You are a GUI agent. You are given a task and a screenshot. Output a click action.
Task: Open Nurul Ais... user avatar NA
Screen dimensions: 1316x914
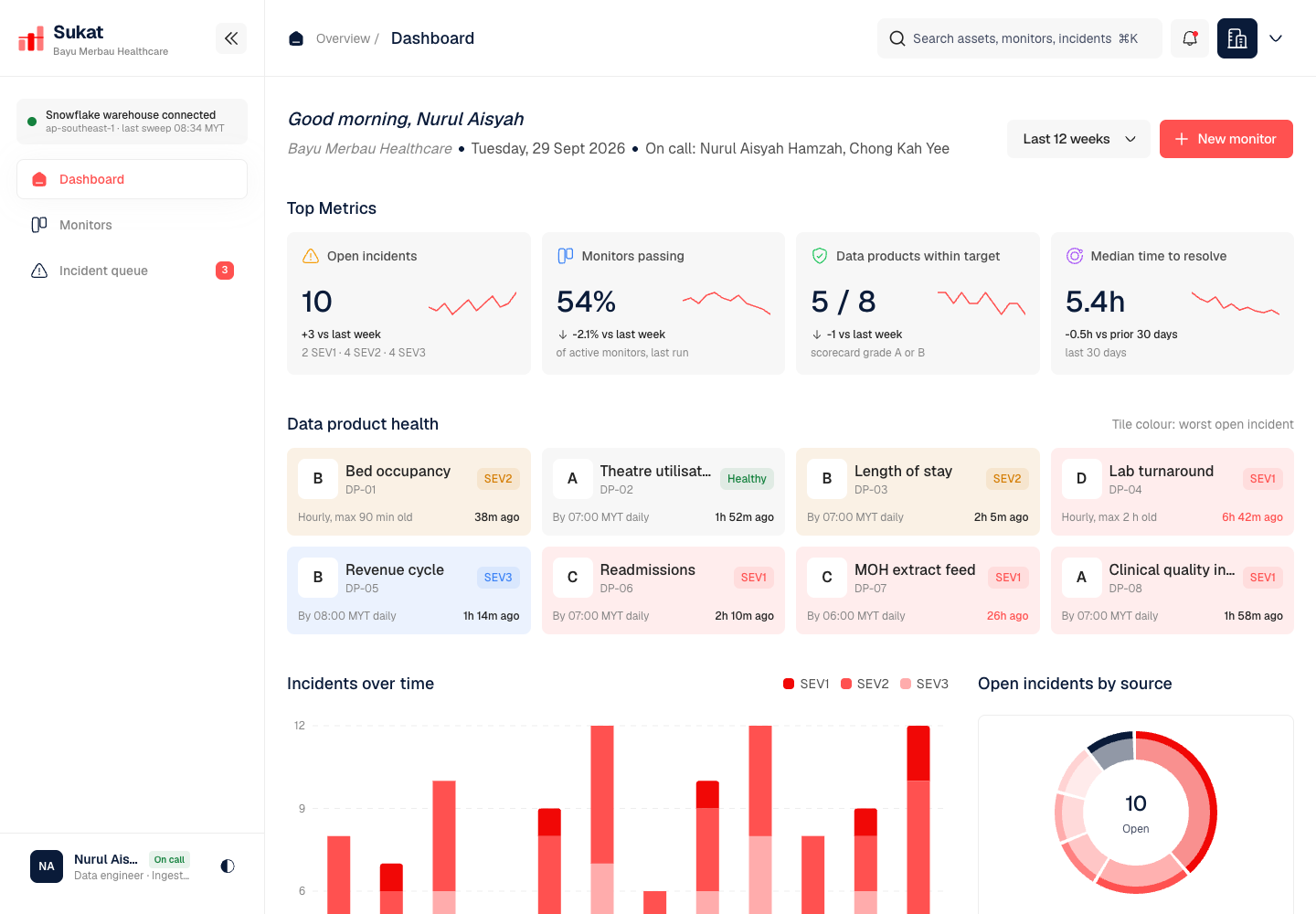pyautogui.click(x=47, y=866)
